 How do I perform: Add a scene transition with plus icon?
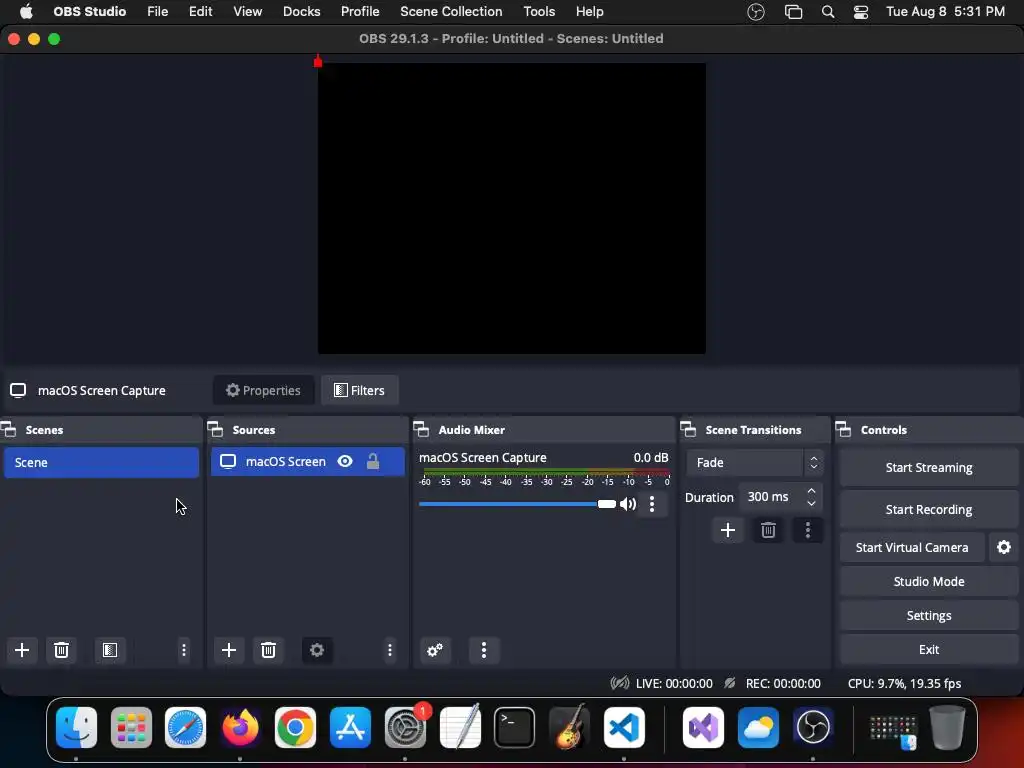[x=728, y=530]
